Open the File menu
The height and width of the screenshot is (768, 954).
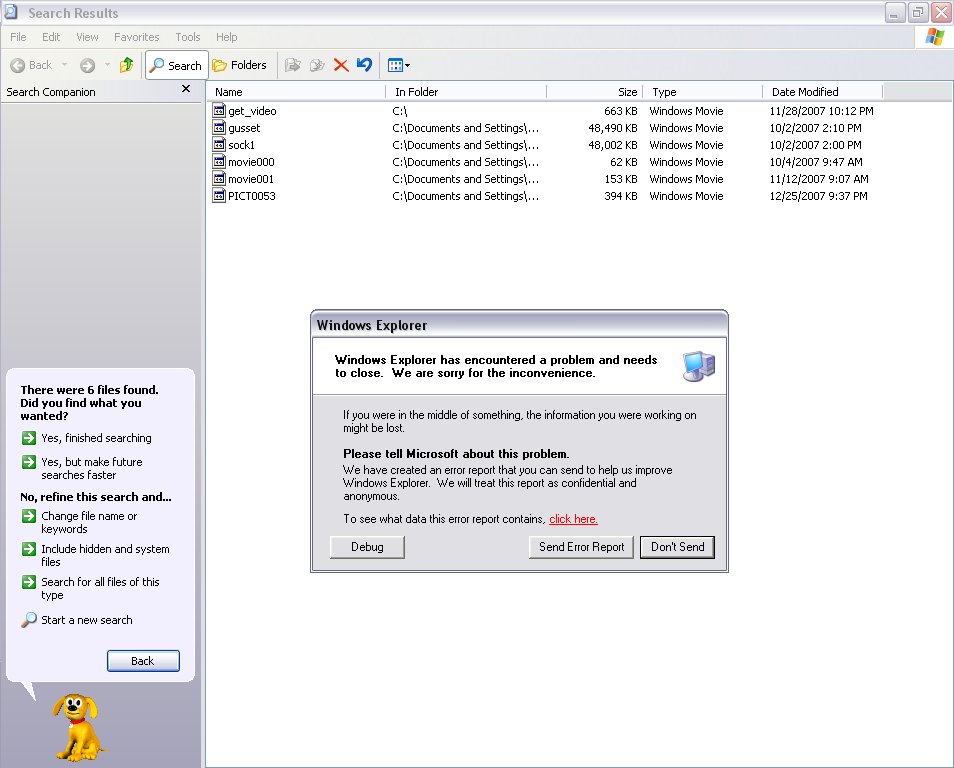coord(18,37)
